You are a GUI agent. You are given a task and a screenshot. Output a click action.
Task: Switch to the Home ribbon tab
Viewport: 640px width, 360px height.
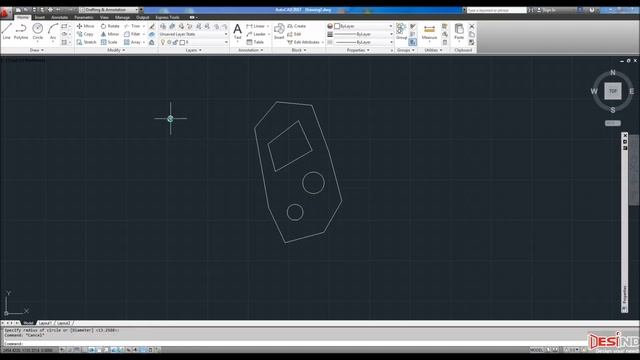point(23,18)
